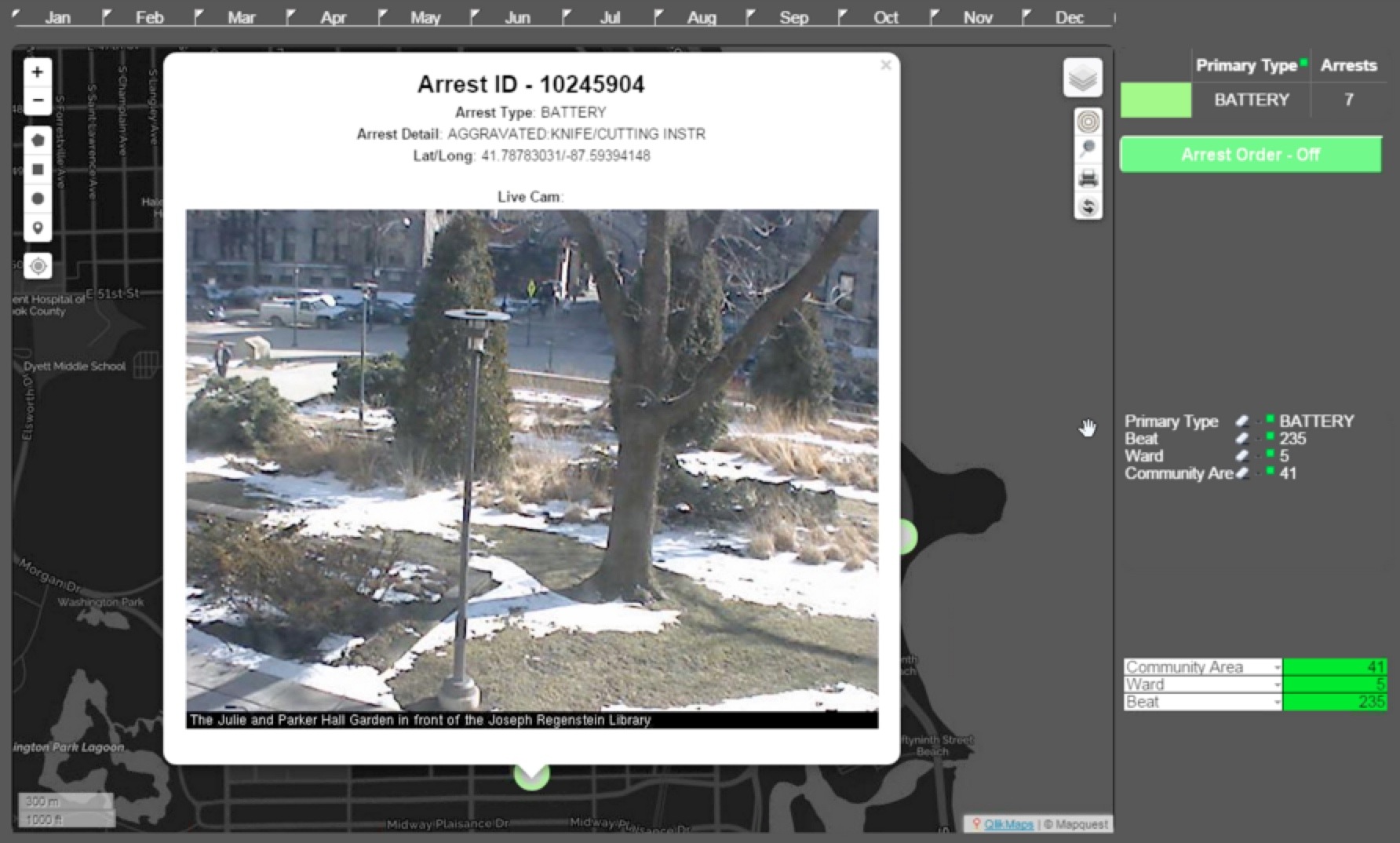Open the QlikMaps attribution link
The width and height of the screenshot is (1400, 843).
[x=1008, y=824]
